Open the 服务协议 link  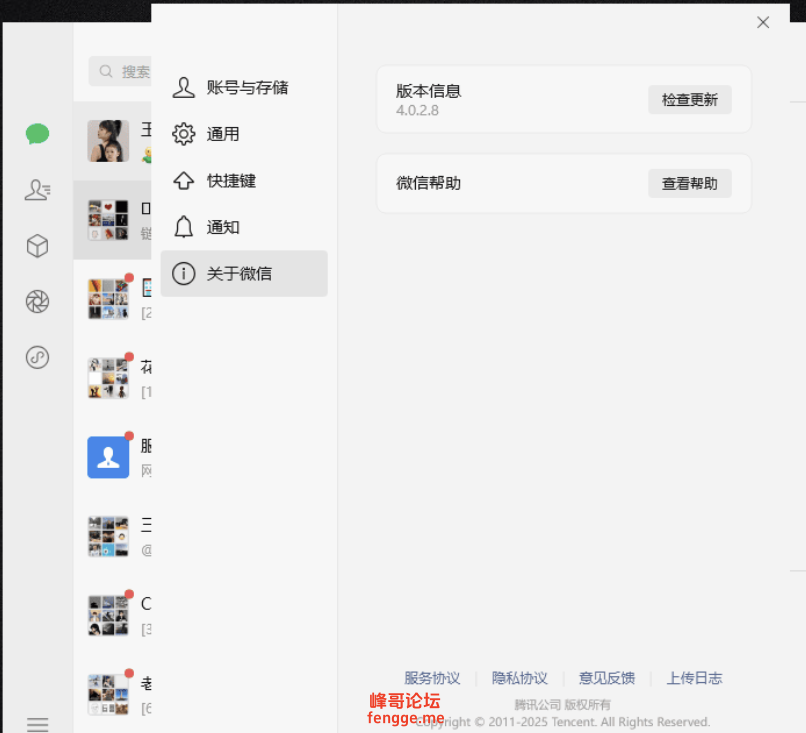(x=432, y=679)
